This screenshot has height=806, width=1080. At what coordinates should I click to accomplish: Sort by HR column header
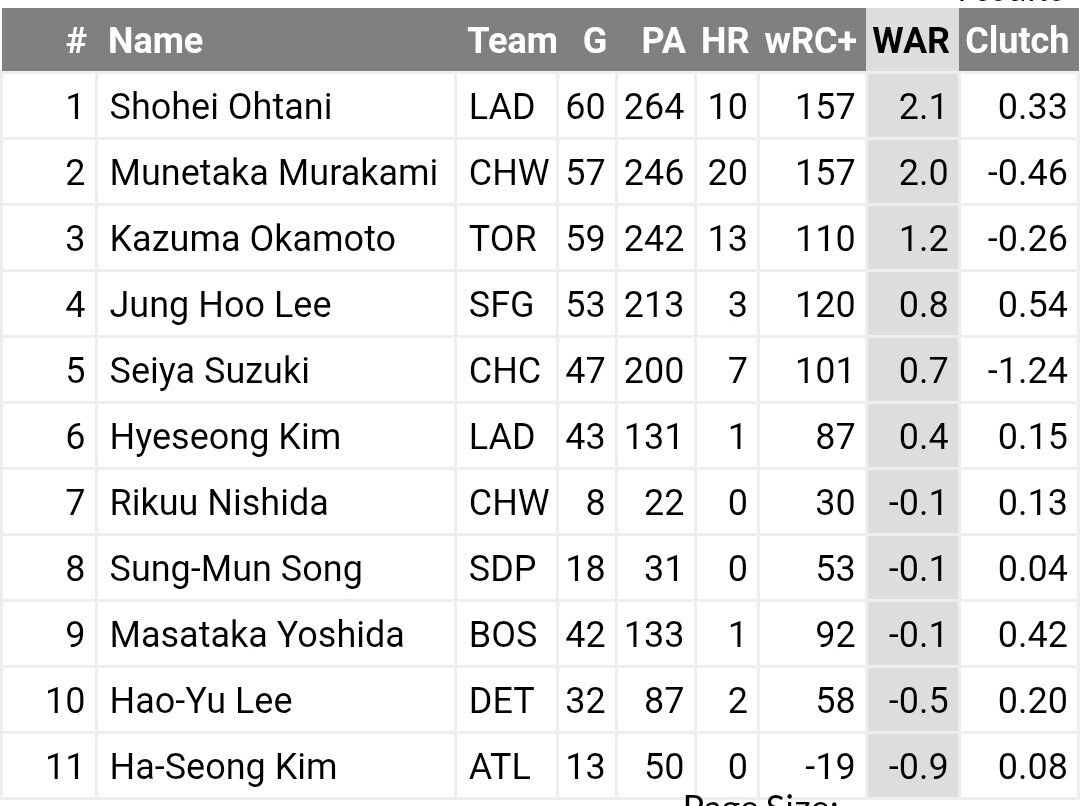pos(725,40)
